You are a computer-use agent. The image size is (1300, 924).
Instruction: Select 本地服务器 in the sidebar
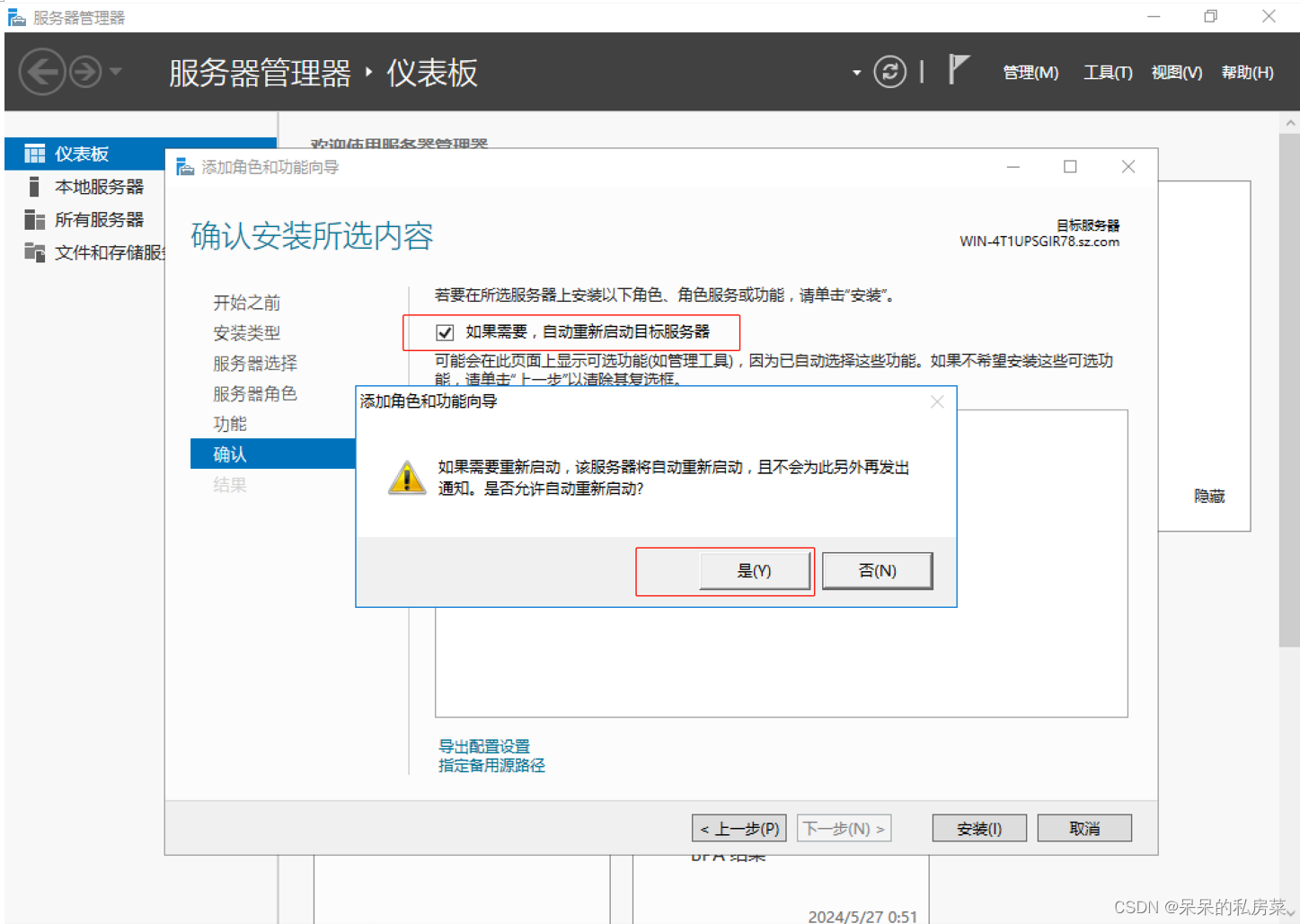point(99,187)
